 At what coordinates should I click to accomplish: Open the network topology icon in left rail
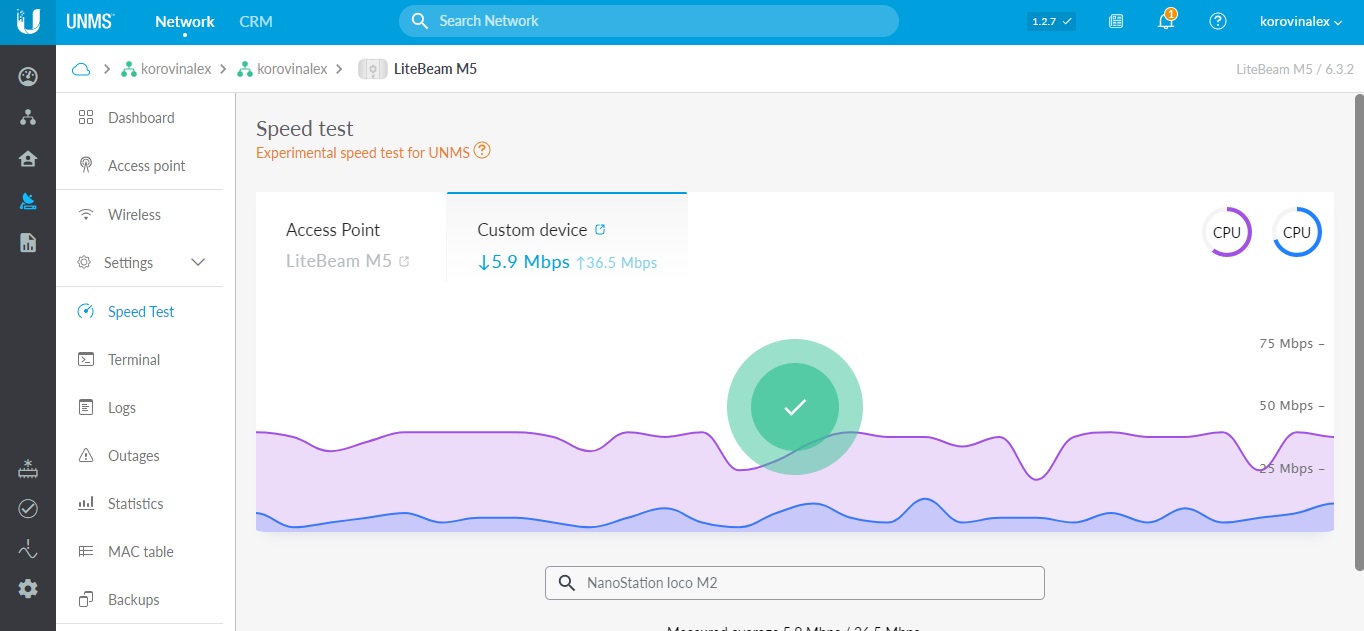point(28,549)
